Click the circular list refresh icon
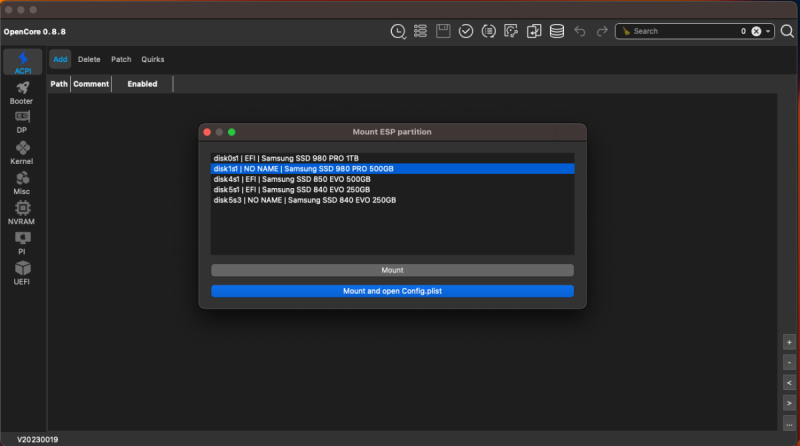This screenshot has height=446, width=800. click(x=488, y=31)
